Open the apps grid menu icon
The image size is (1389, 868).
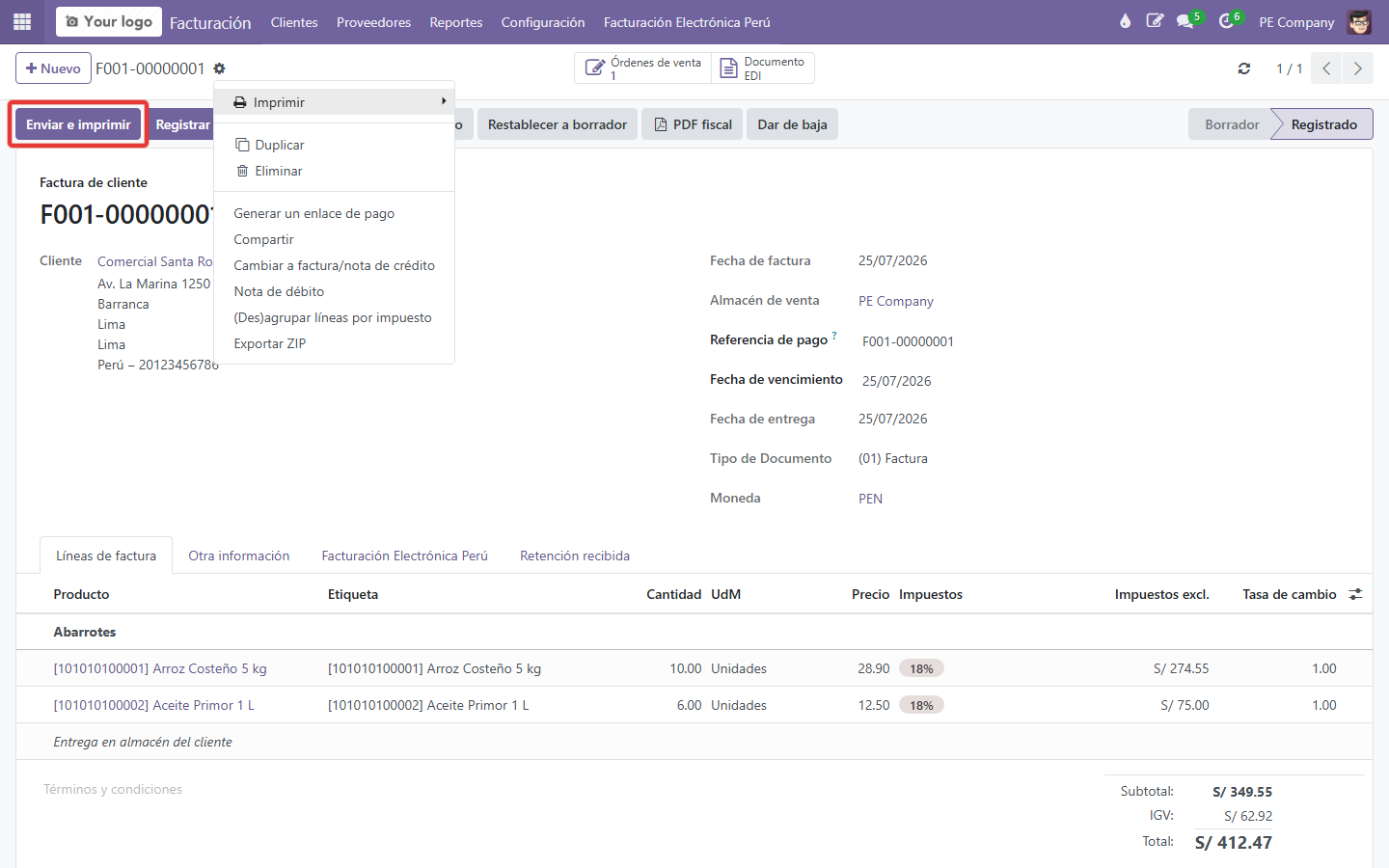point(22,21)
